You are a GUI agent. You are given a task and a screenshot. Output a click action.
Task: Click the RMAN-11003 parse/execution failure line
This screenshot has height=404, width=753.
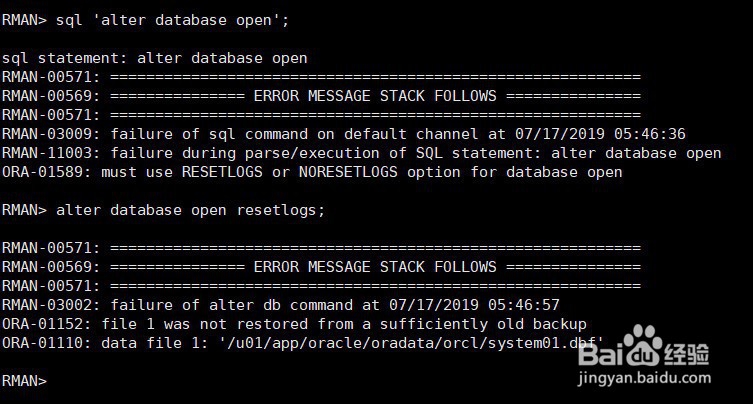coord(362,153)
